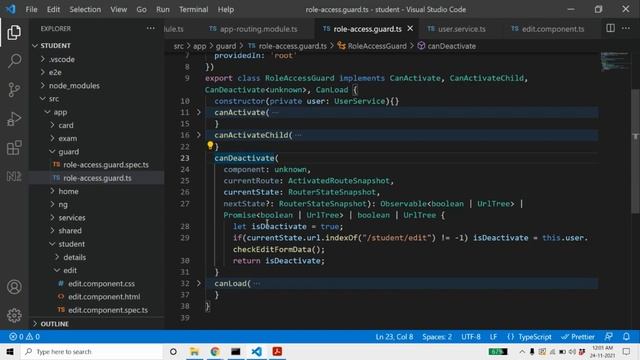Open the Manage gear icon
The width and height of the screenshot is (640, 360).
(x=14, y=315)
